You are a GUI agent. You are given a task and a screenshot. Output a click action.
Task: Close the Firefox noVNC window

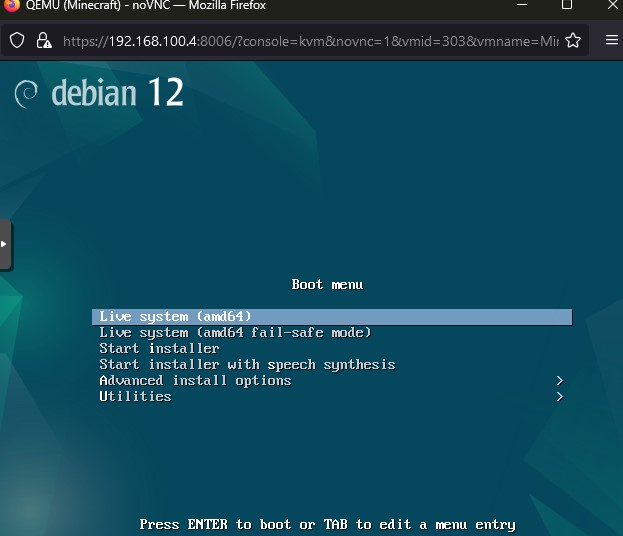613,5
